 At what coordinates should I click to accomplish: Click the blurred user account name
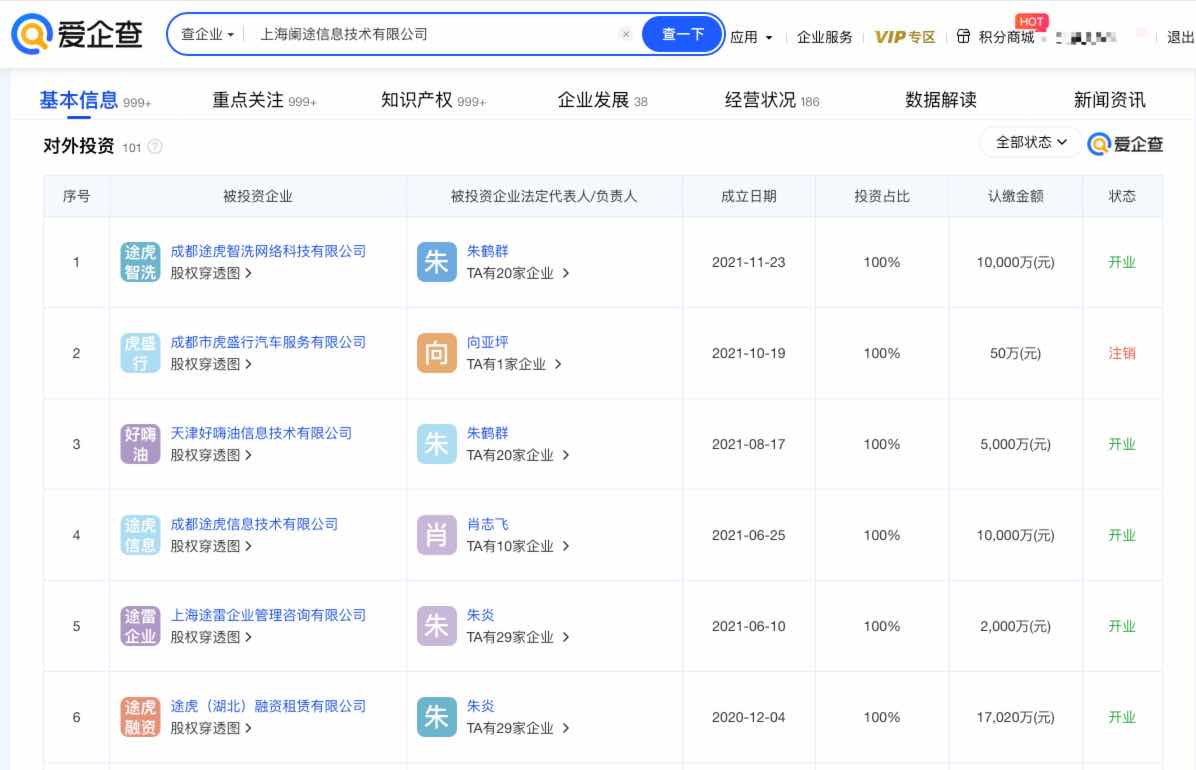point(1086,37)
